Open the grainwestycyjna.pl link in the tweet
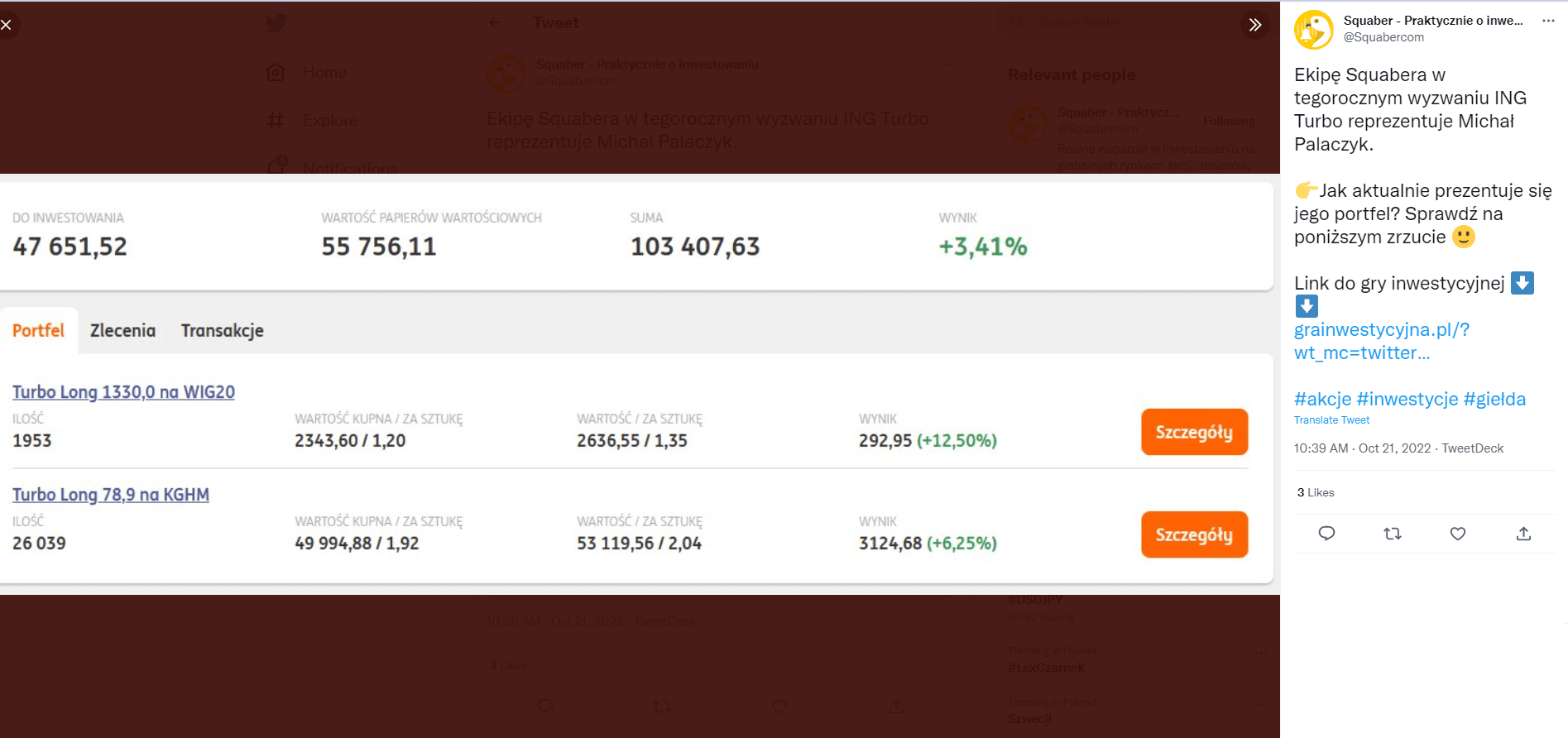1568x738 pixels. click(x=1382, y=341)
